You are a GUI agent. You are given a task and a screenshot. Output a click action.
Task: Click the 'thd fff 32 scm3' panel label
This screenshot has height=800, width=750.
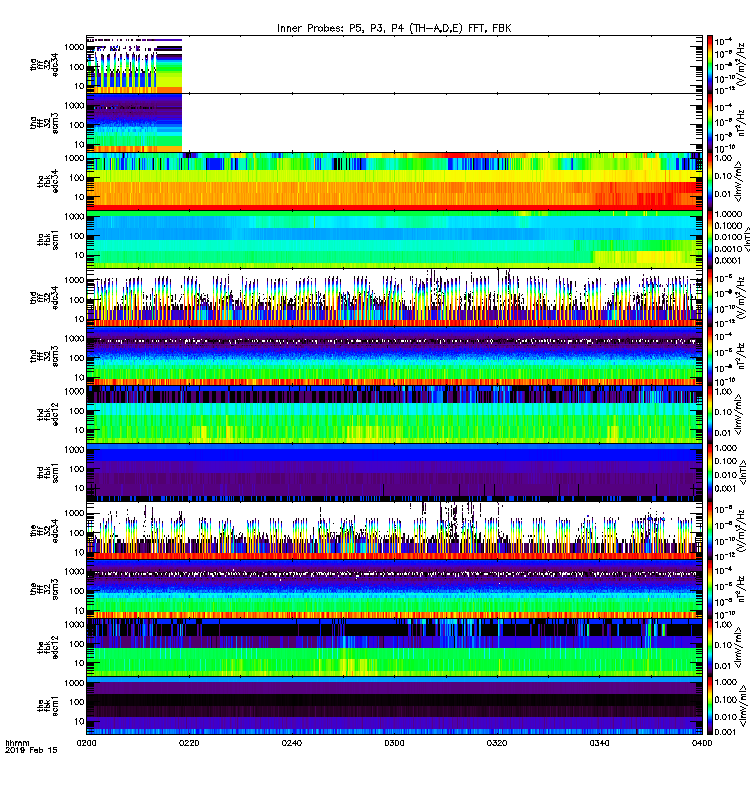(44, 356)
